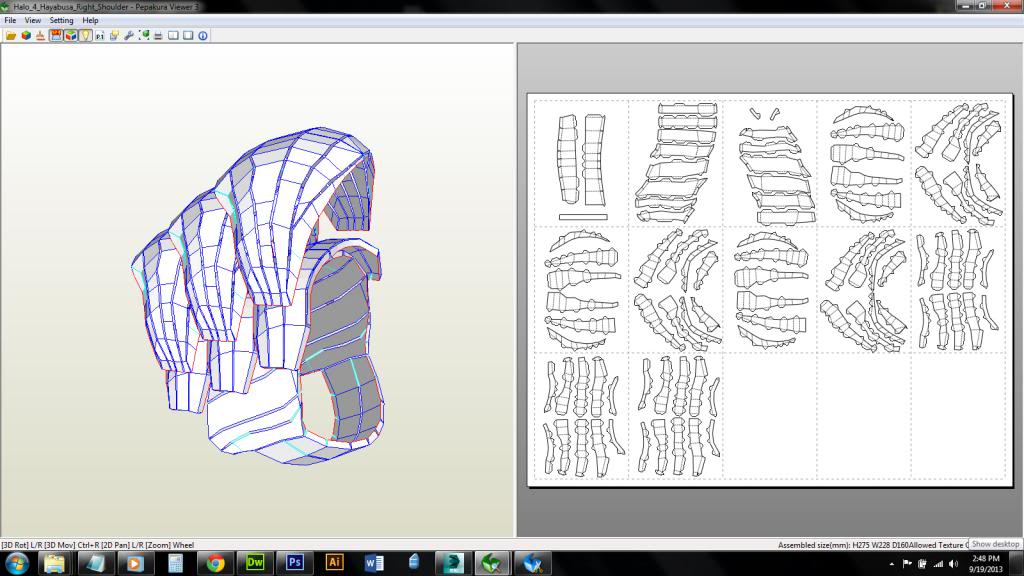Click the Pepakura Designer taskbar icon with pencil
The width and height of the screenshot is (1024, 576).
pos(533,563)
